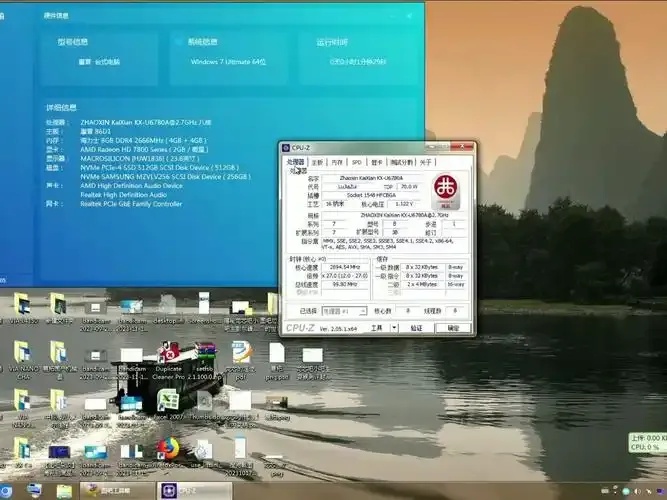Click the CPU-Z Tools (工具) button
The image size is (667, 500).
pos(377,328)
